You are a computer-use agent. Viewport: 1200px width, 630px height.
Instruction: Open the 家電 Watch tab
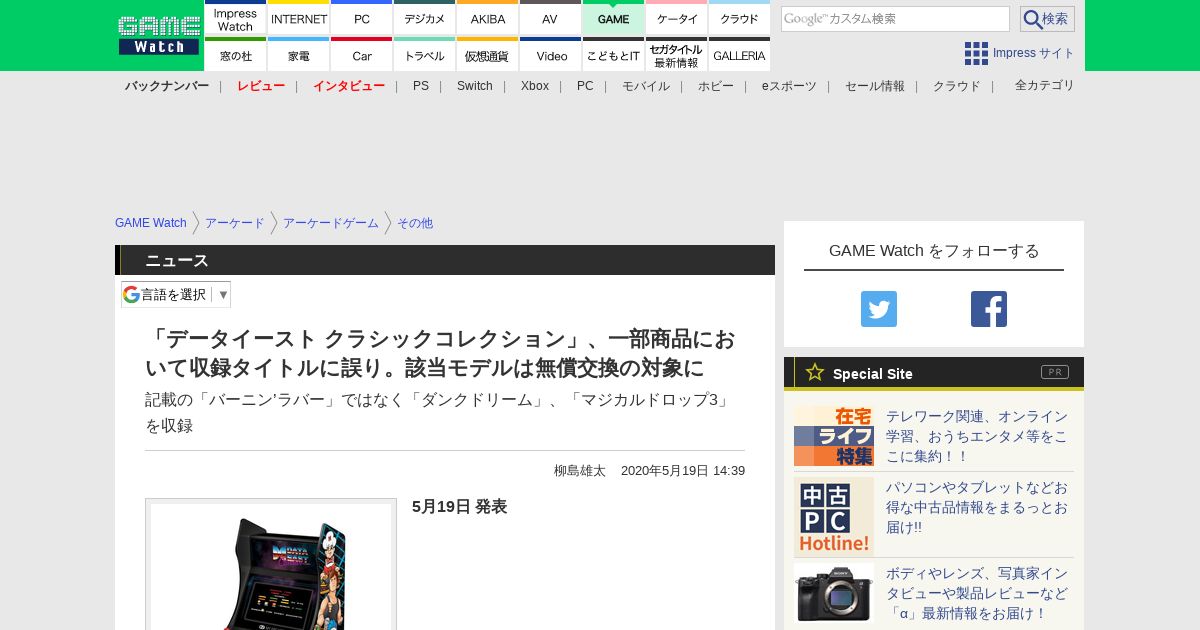299,55
